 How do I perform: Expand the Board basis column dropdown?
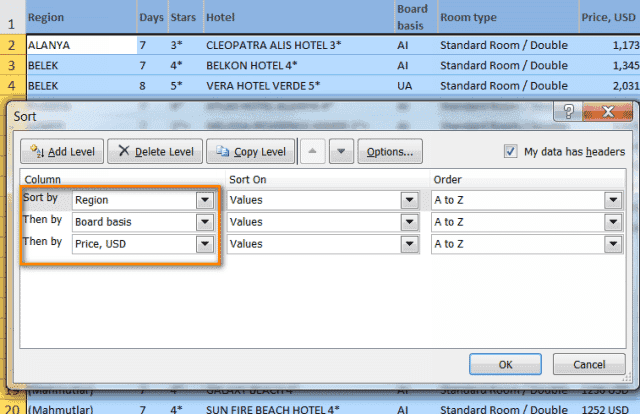(x=205, y=222)
